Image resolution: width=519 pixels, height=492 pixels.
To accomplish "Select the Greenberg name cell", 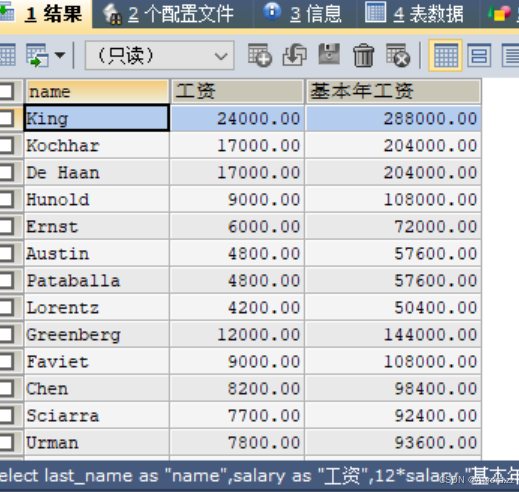I will pos(97,334).
